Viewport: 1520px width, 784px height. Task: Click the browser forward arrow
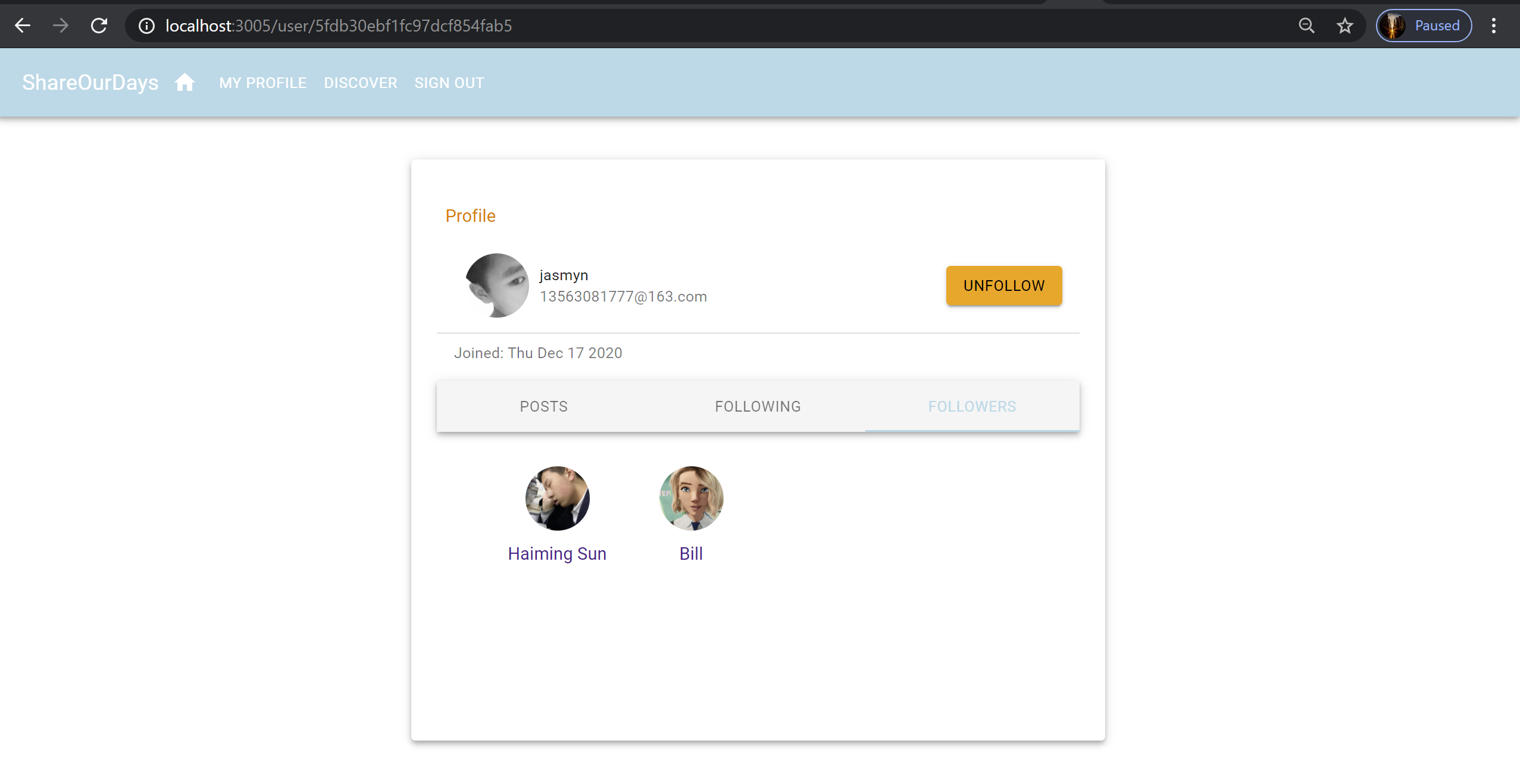pyautogui.click(x=61, y=26)
